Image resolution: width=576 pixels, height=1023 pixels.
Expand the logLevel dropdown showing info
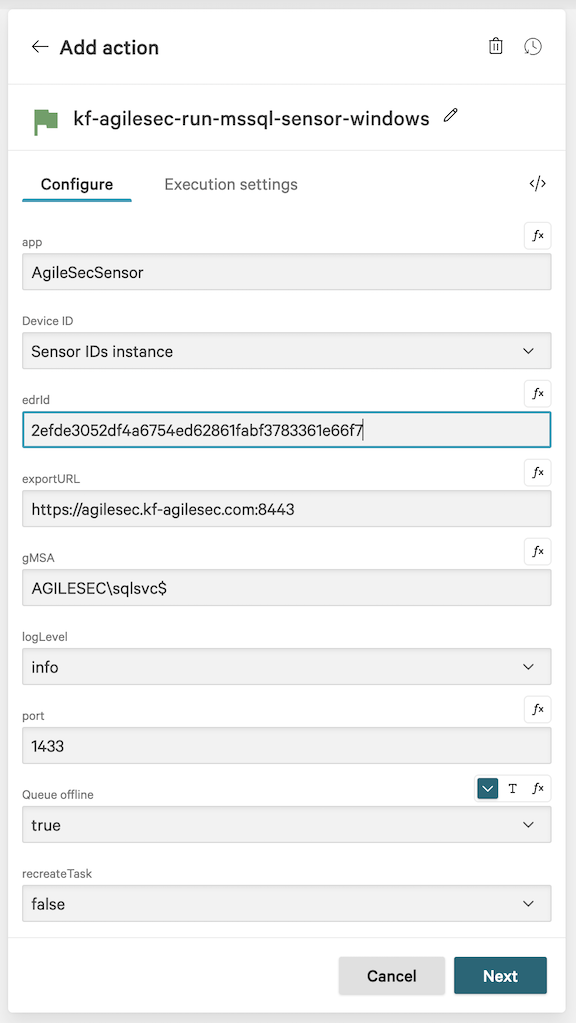pyautogui.click(x=287, y=666)
